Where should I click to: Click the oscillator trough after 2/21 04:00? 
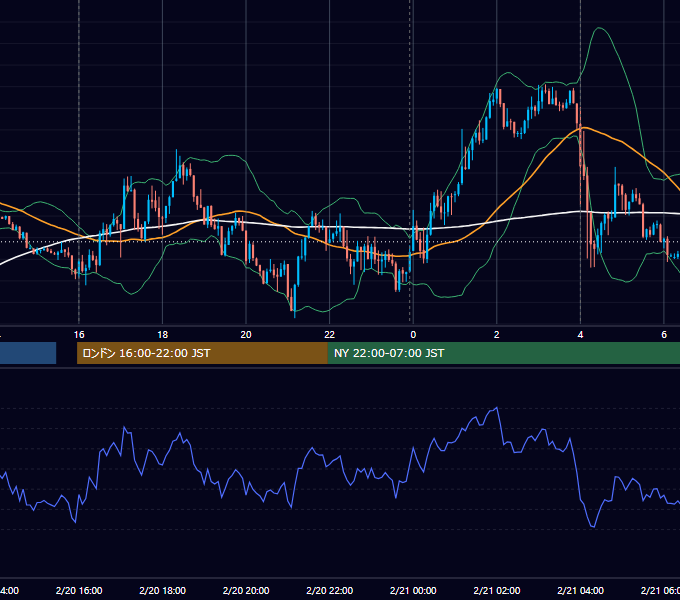tap(593, 527)
